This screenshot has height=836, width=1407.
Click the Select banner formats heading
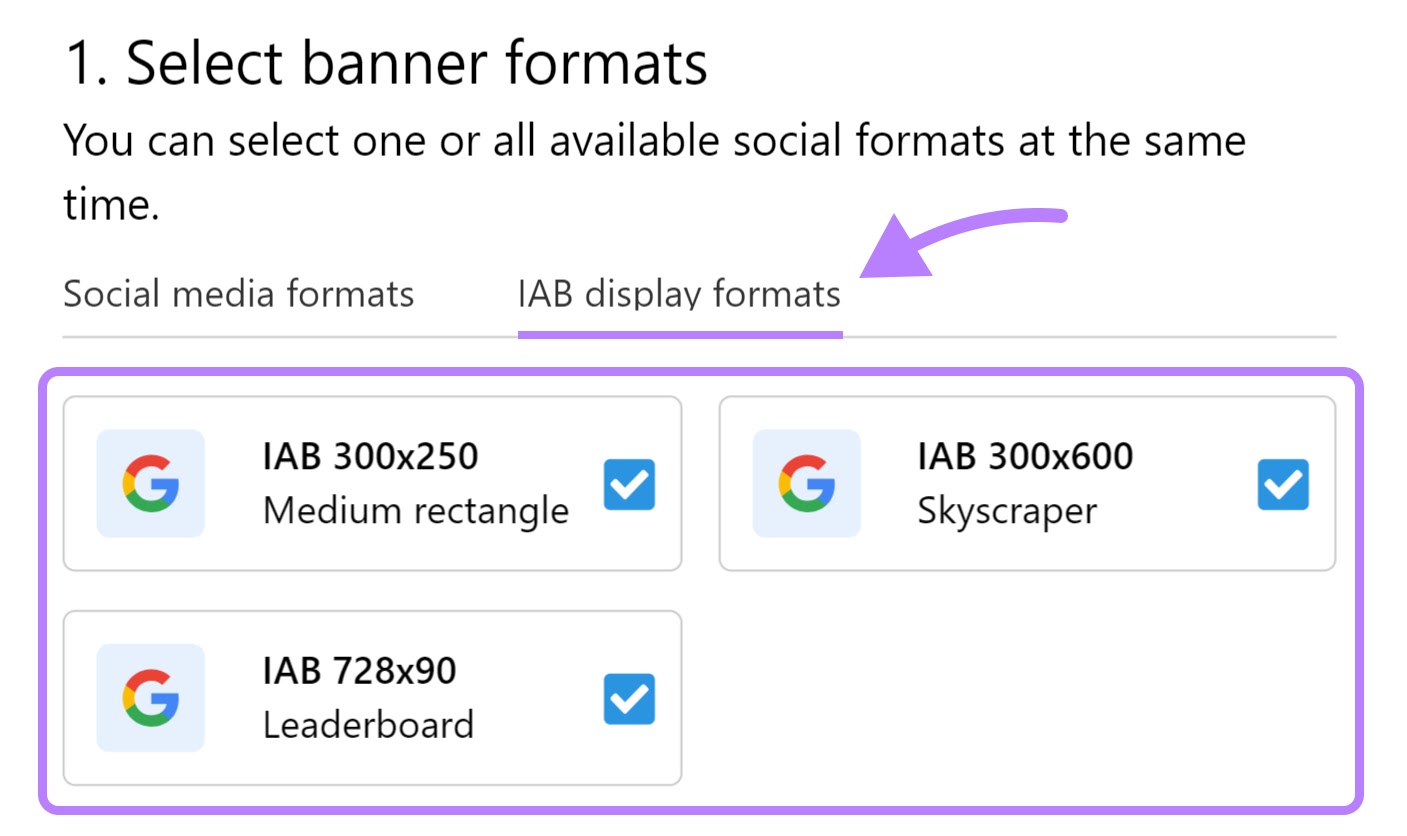click(x=386, y=64)
